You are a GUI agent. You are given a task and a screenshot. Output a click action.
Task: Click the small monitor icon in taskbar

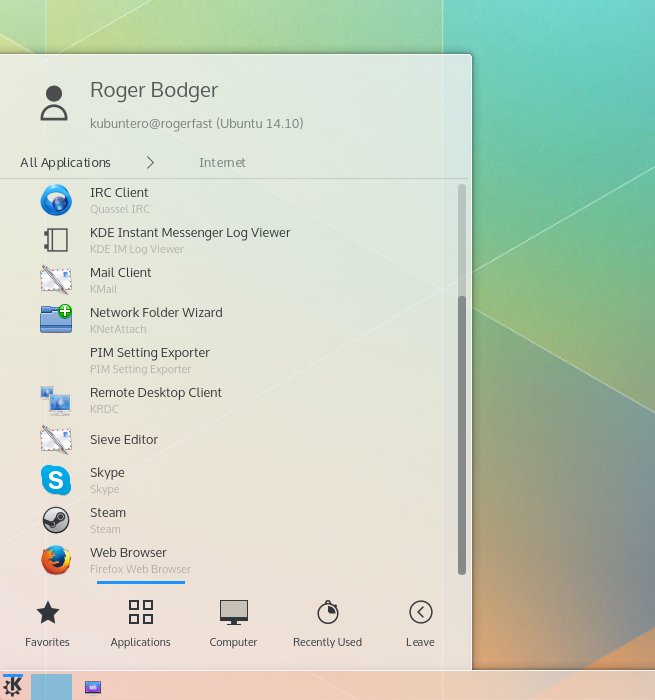tap(93, 687)
